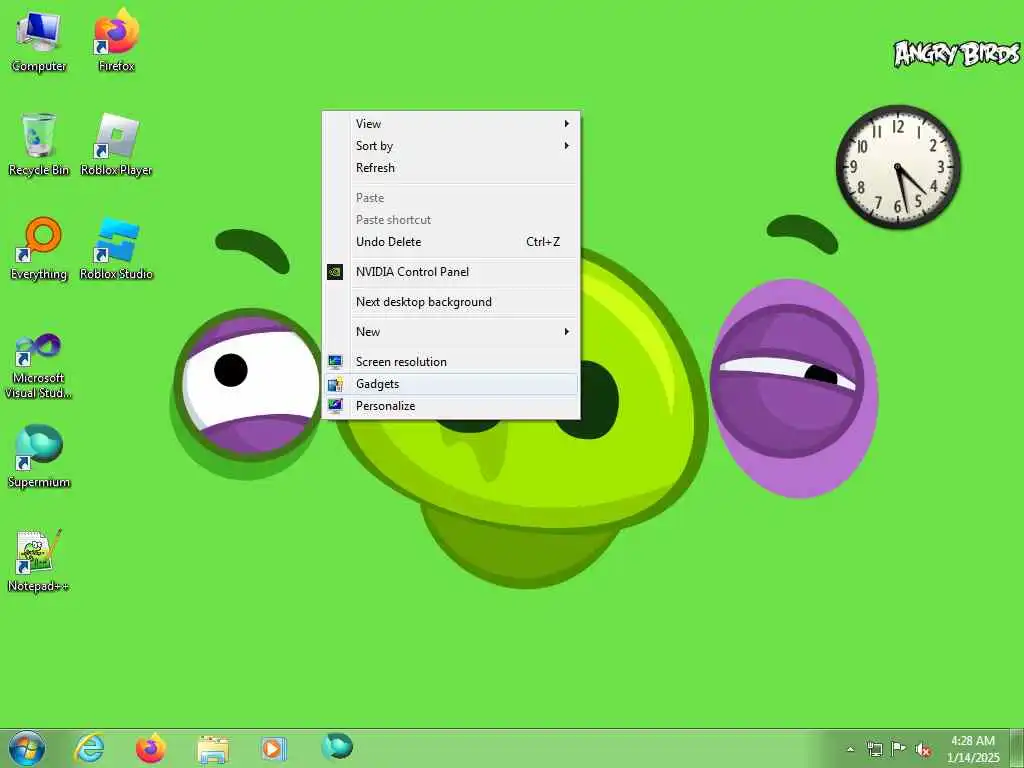Viewport: 1024px width, 768px height.
Task: Open NVIDIA Control Panel from context menu
Action: [x=451, y=272]
